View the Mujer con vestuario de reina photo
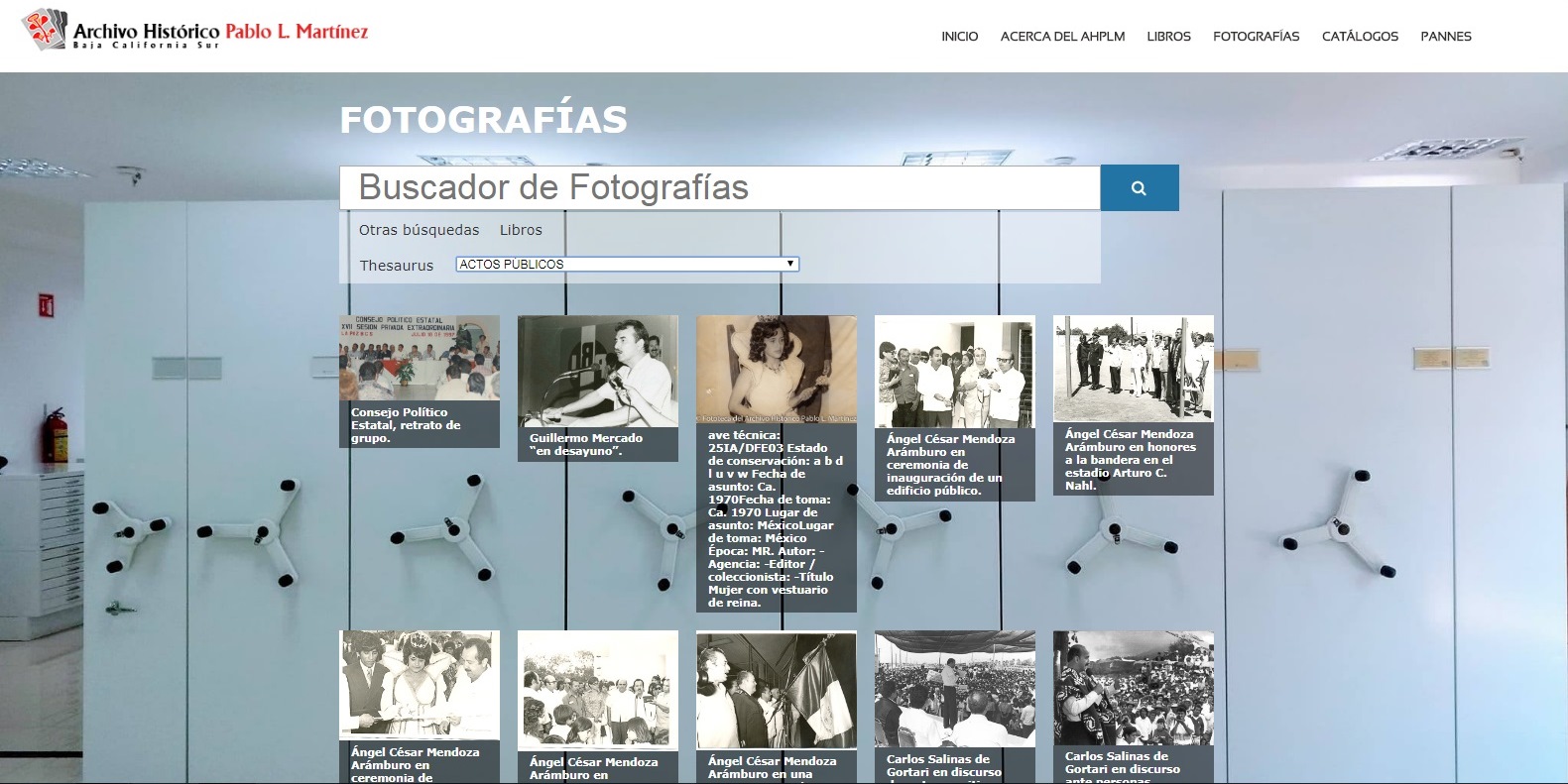 click(x=777, y=370)
